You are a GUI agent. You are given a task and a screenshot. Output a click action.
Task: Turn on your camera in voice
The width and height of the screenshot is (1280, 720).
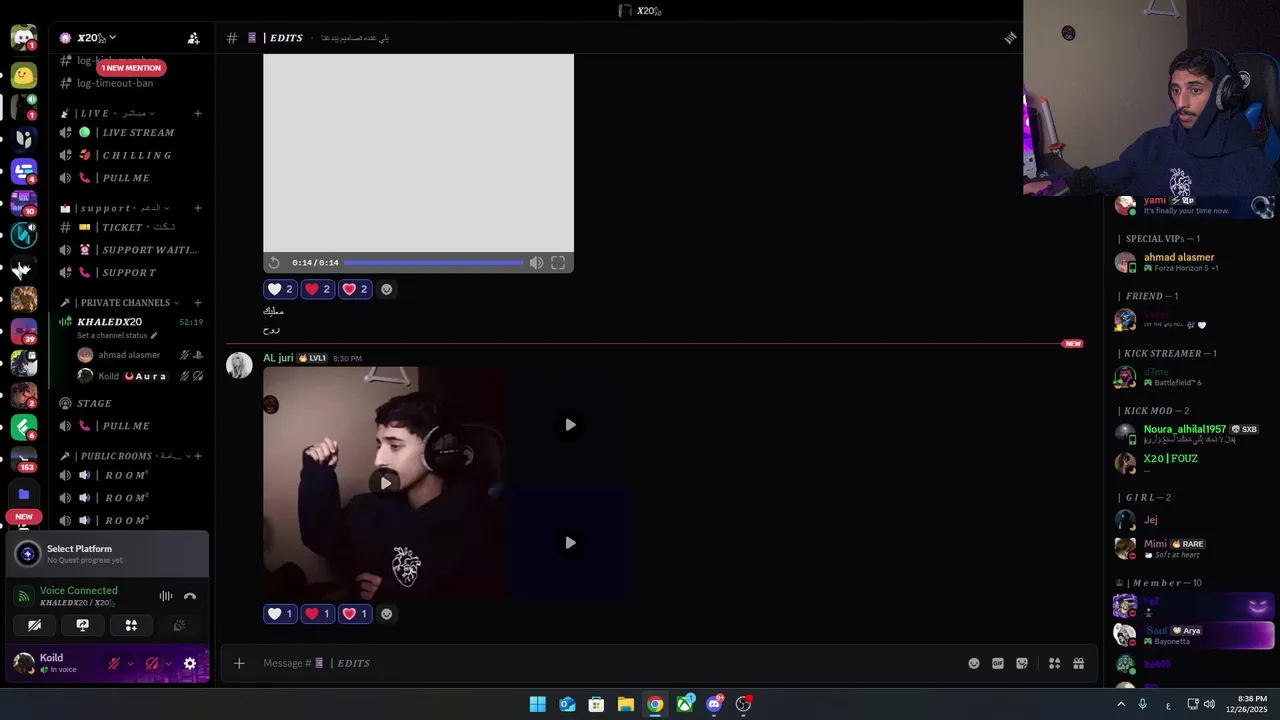(x=34, y=625)
